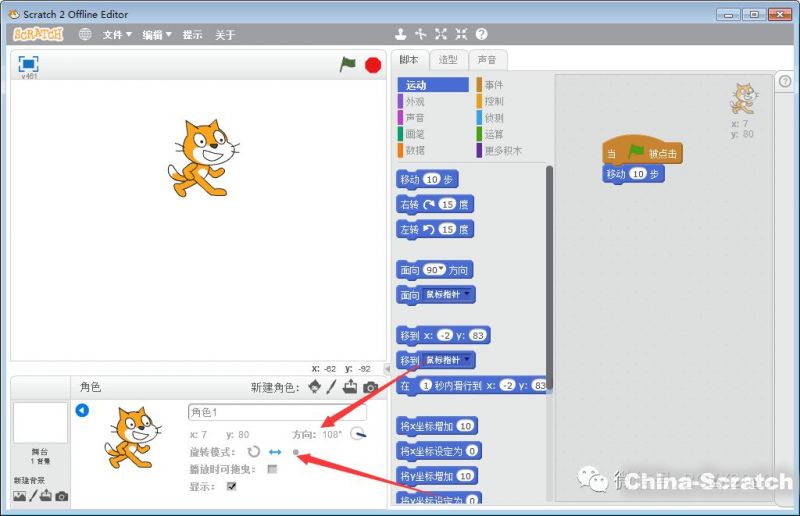Select left-right flip rotation mode
Viewport: 800px width, 516px height.
(275, 452)
